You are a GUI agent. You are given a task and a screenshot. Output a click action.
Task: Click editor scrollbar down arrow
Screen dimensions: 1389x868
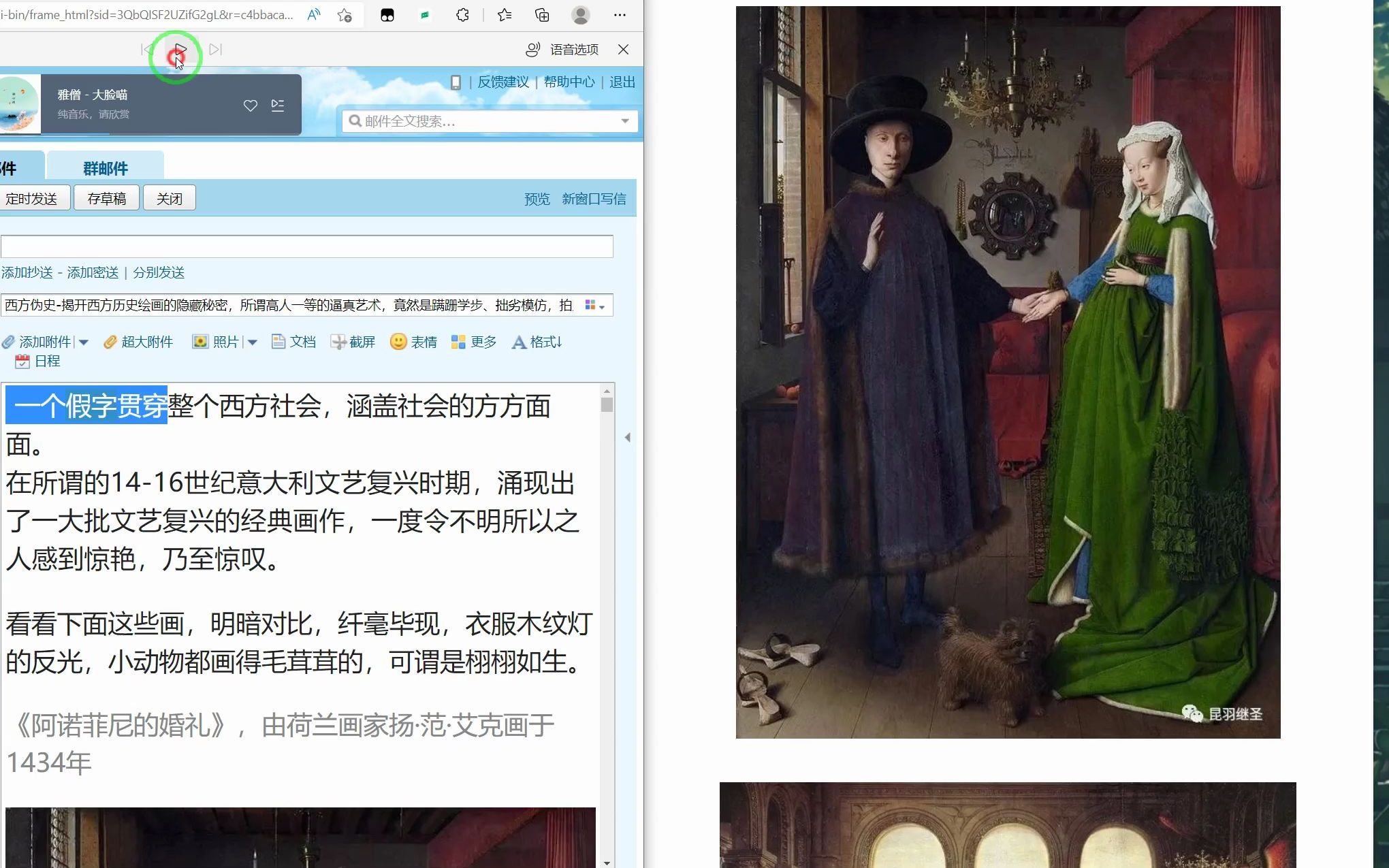point(607,863)
